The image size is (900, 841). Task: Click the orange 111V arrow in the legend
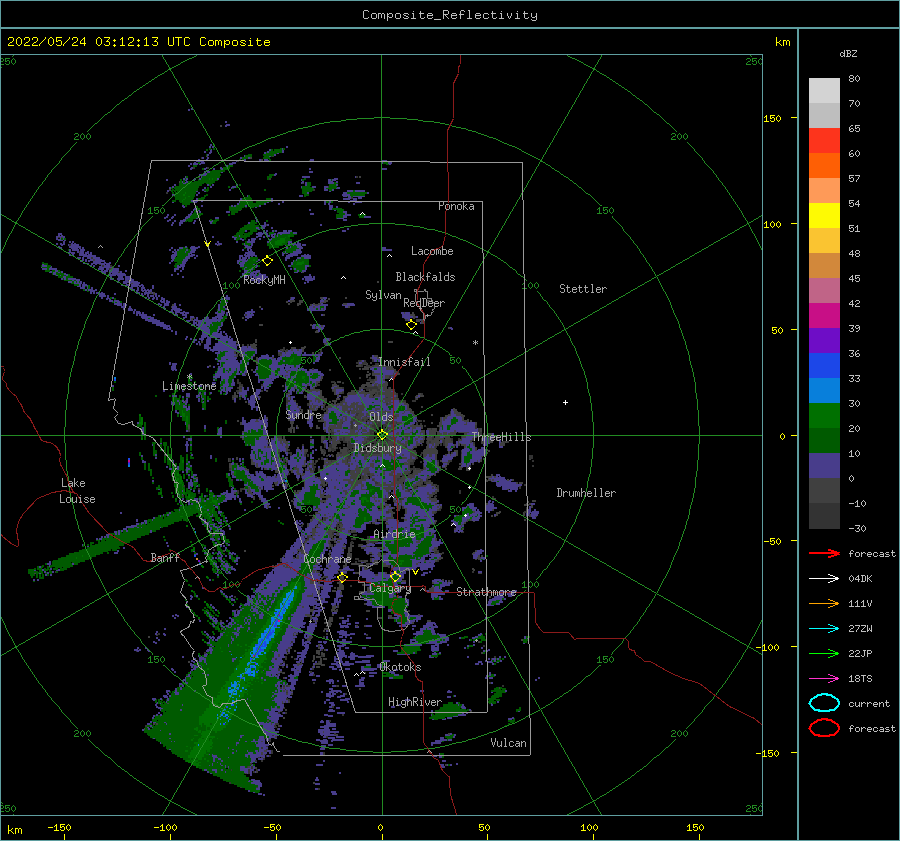click(824, 603)
